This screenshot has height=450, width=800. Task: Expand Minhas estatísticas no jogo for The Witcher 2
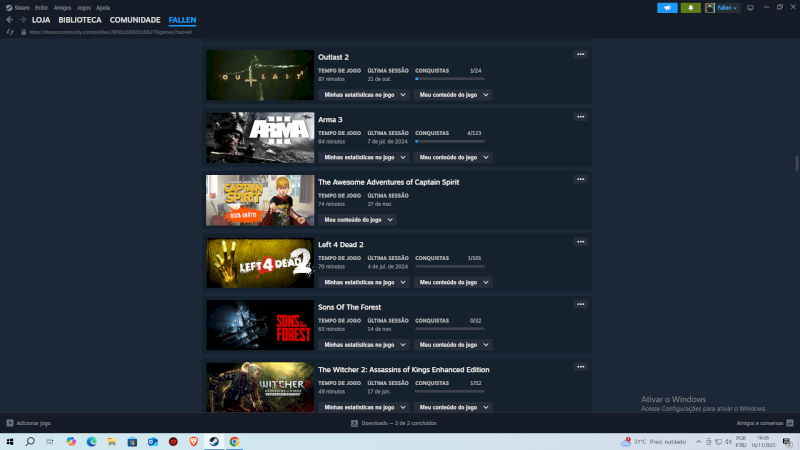pyautogui.click(x=364, y=407)
